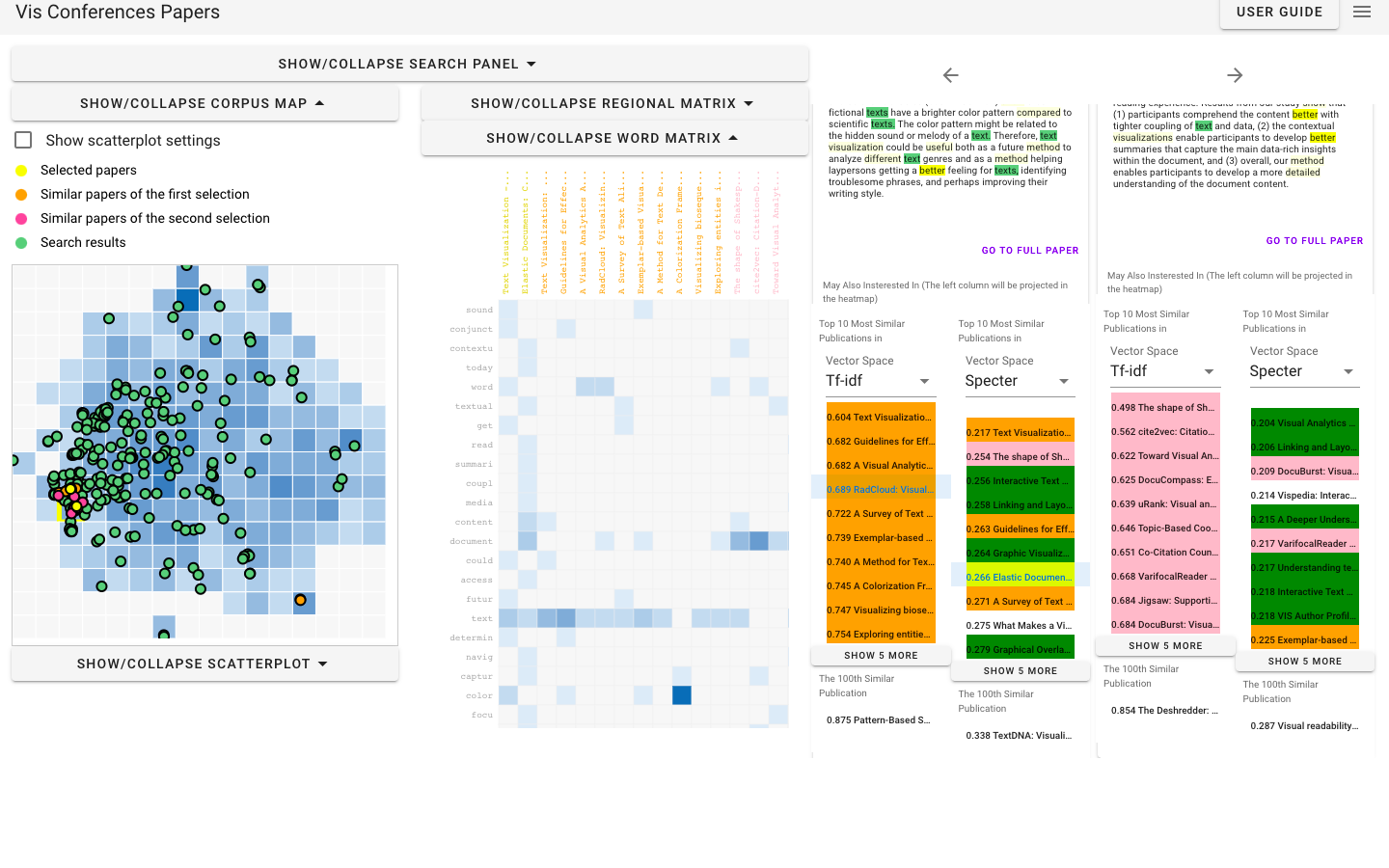Open the User Guide
The image size is (1389, 868).
tap(1279, 13)
